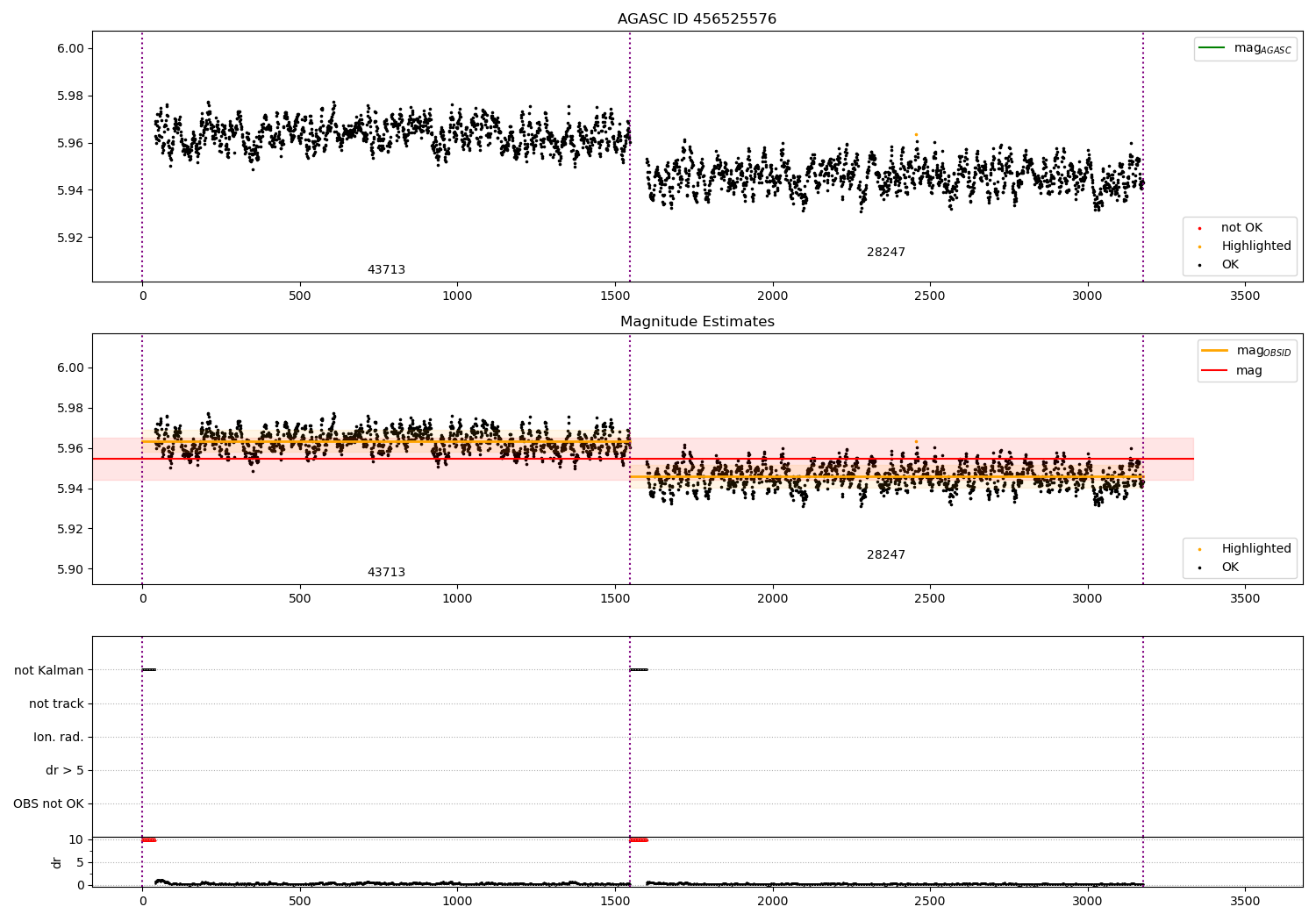Viewport: 1316px width, 921px height.
Task: Click the orange highlighted point in Magnitude Estimates plot
Action: (916, 442)
